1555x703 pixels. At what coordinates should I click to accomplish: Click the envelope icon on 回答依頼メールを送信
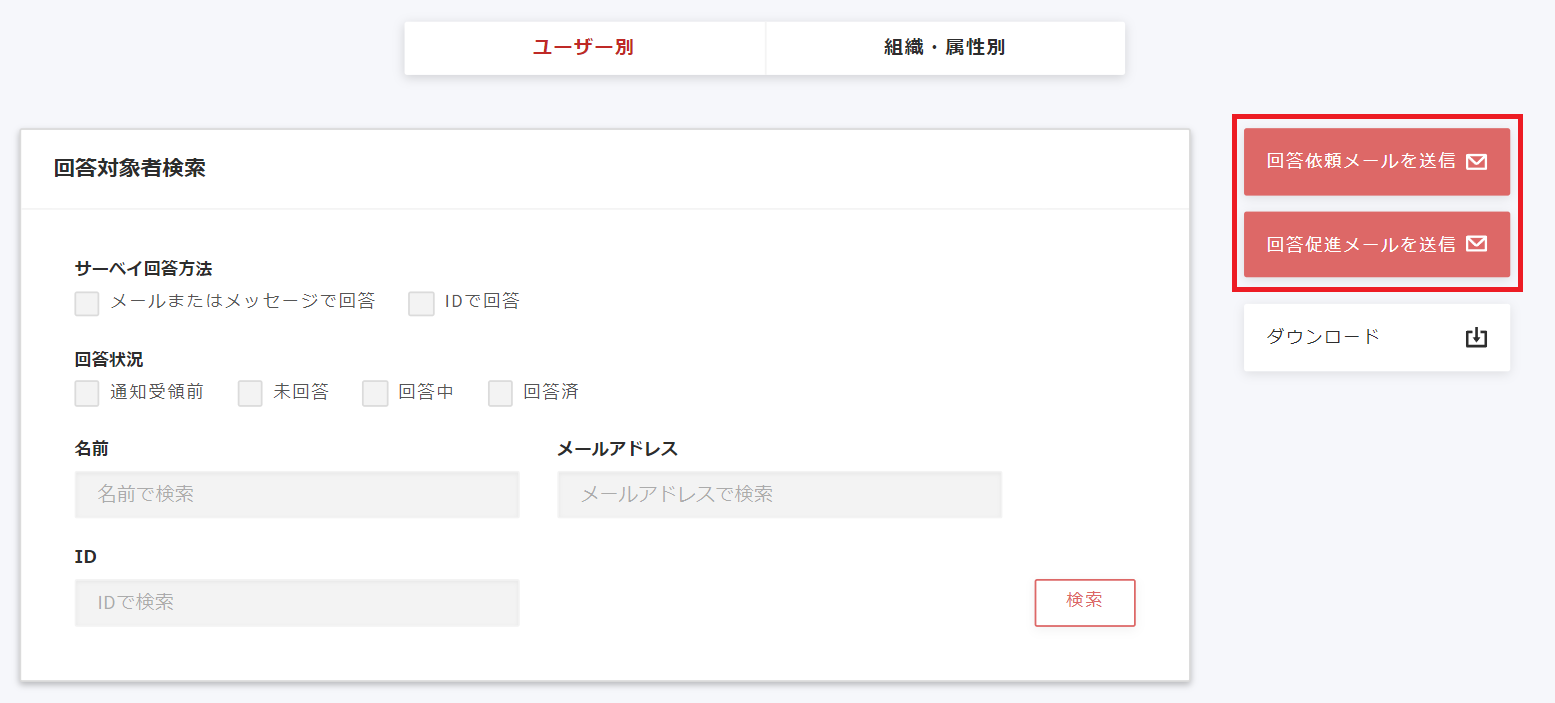point(1479,161)
